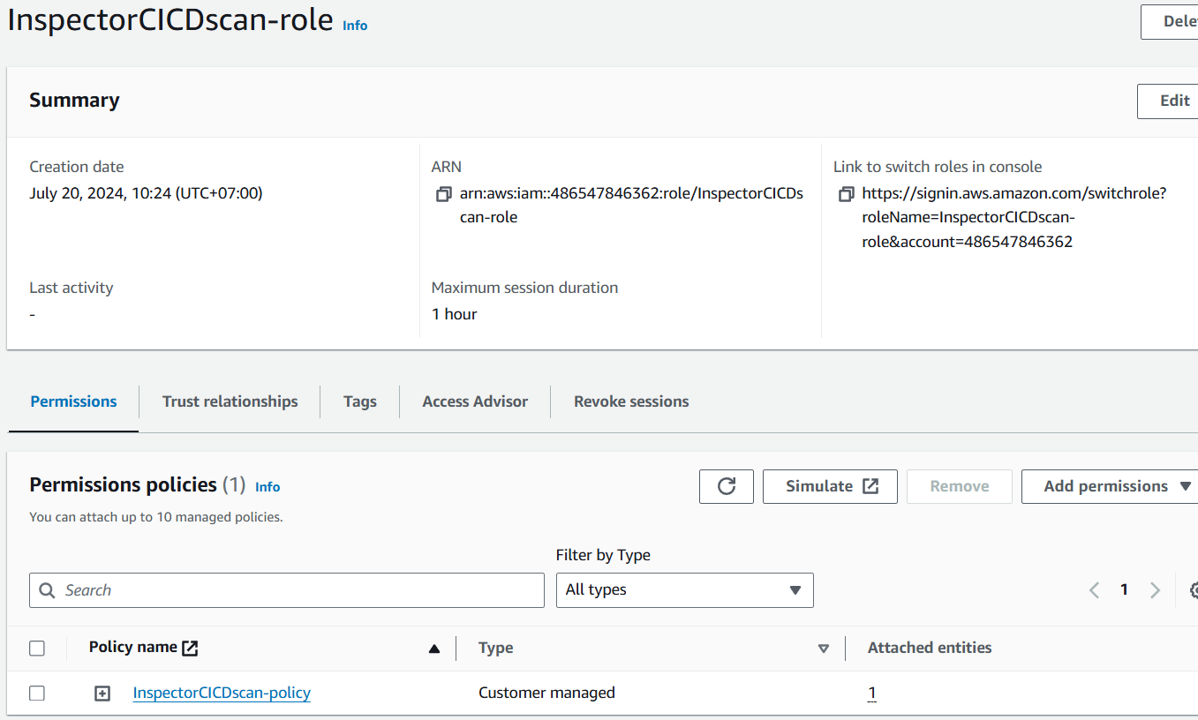Copy the switch-role console link with the copy icon
Screen dimensions: 1198x720
[x=845, y=194]
